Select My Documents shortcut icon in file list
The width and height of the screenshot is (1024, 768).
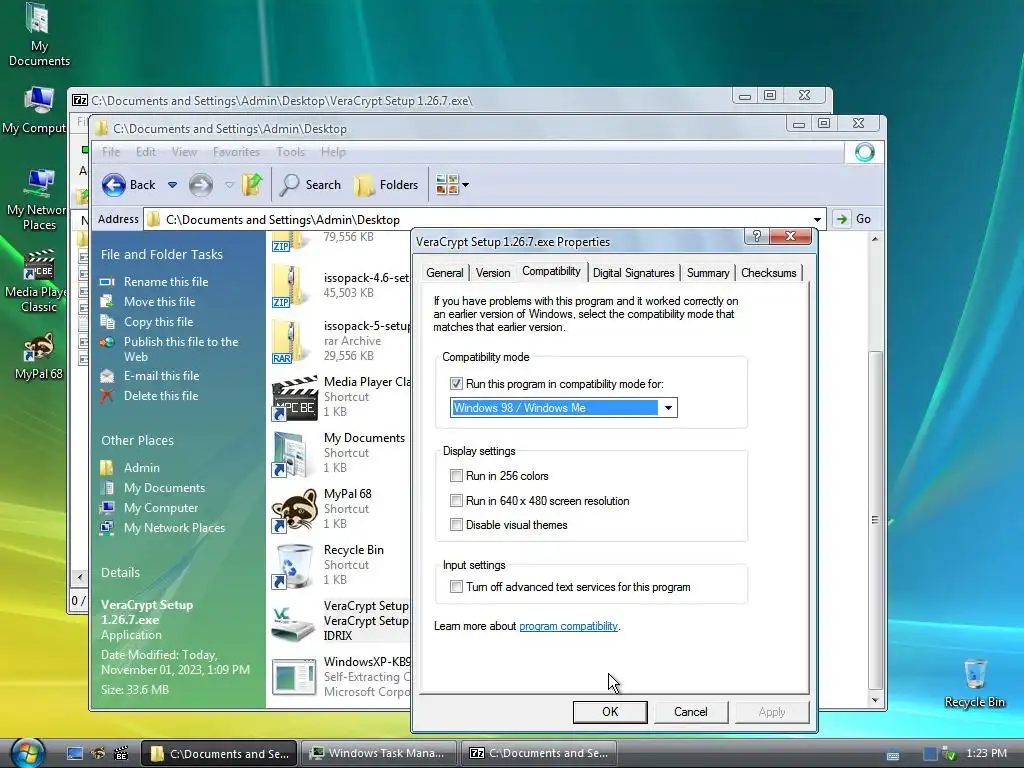(291, 454)
